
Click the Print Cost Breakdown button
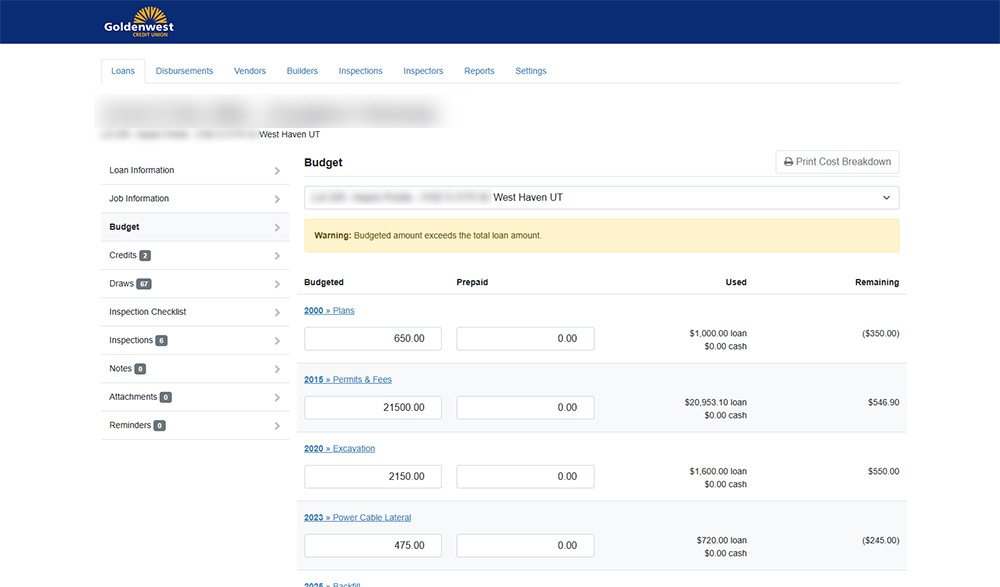837,162
